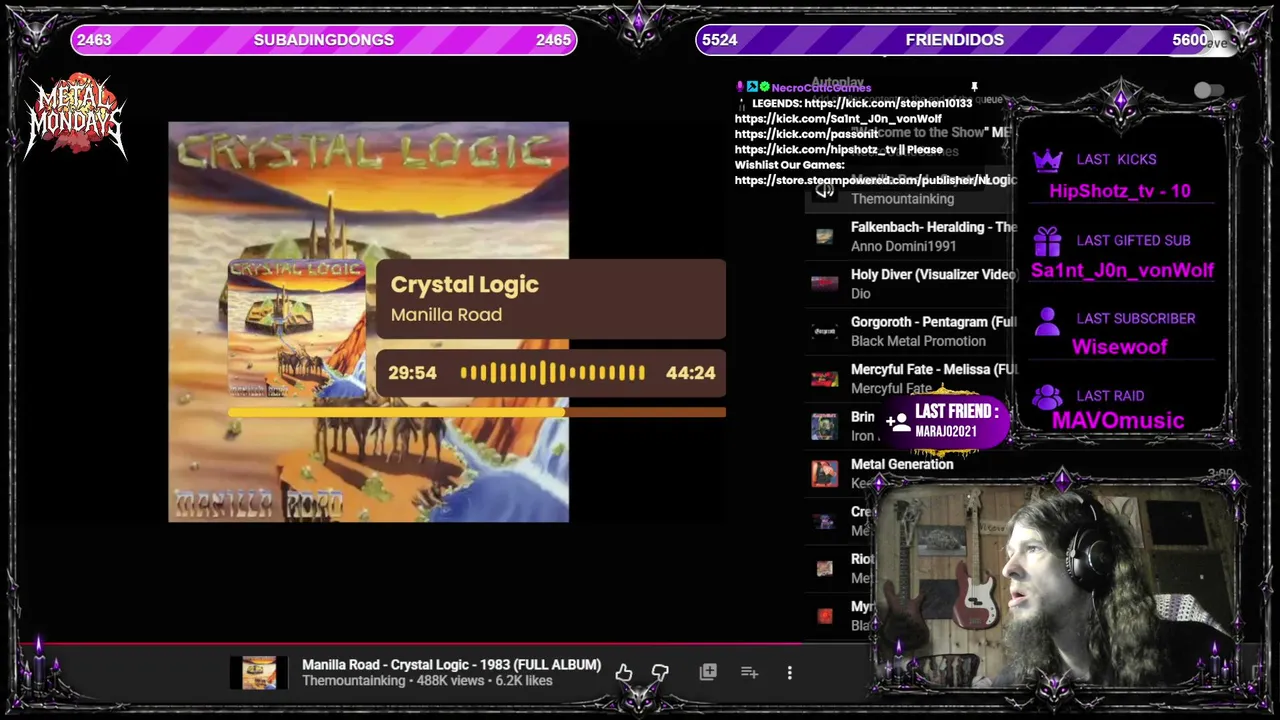Click the 'Dio' channel name
Image resolution: width=1280 pixels, height=720 pixels.
click(x=860, y=293)
